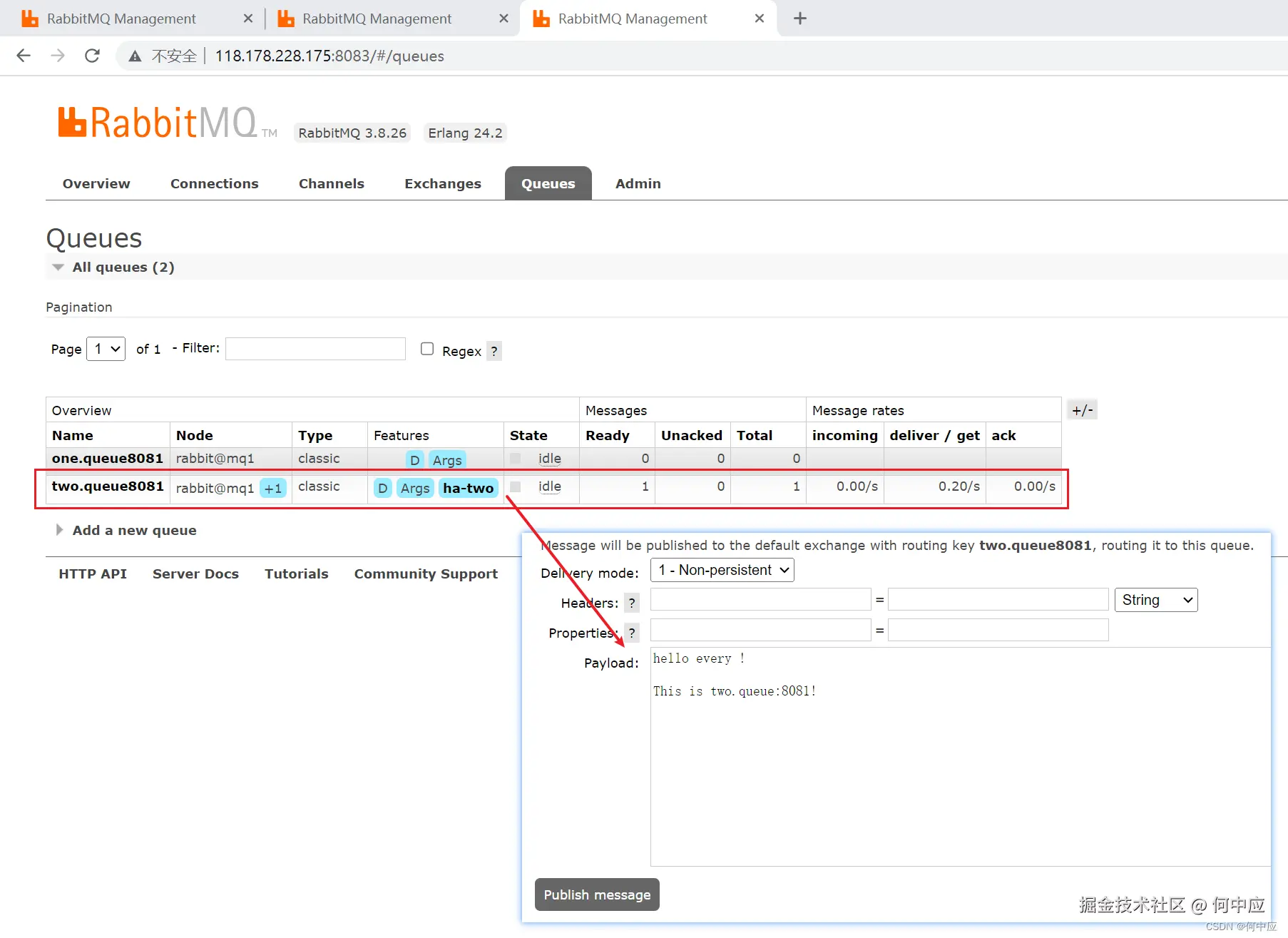Open the header type String dropdown
This screenshot has height=938, width=1288.
(1156, 600)
